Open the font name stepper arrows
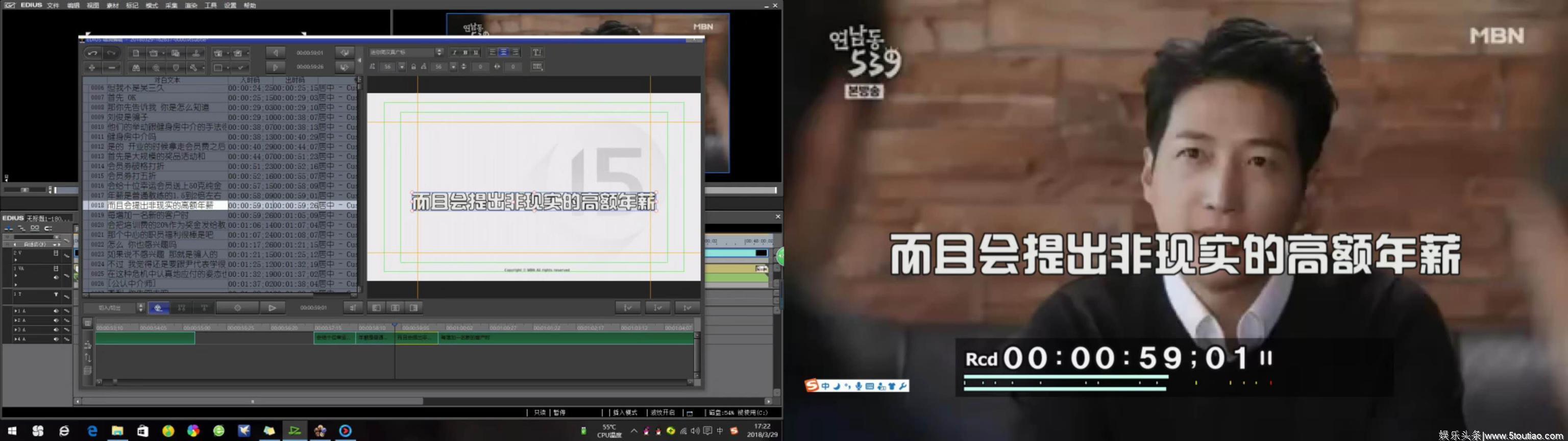 tap(439, 53)
